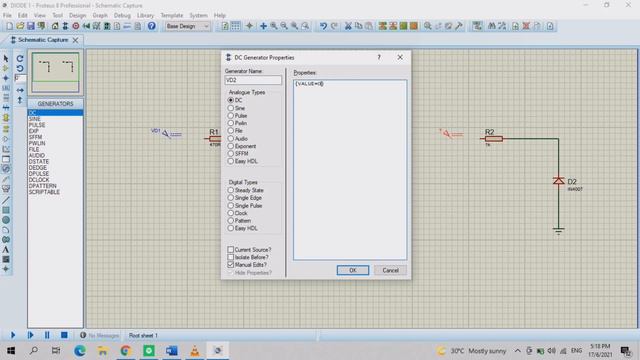The height and width of the screenshot is (360, 640).
Task: Click the Windows Start button
Action: 11,351
